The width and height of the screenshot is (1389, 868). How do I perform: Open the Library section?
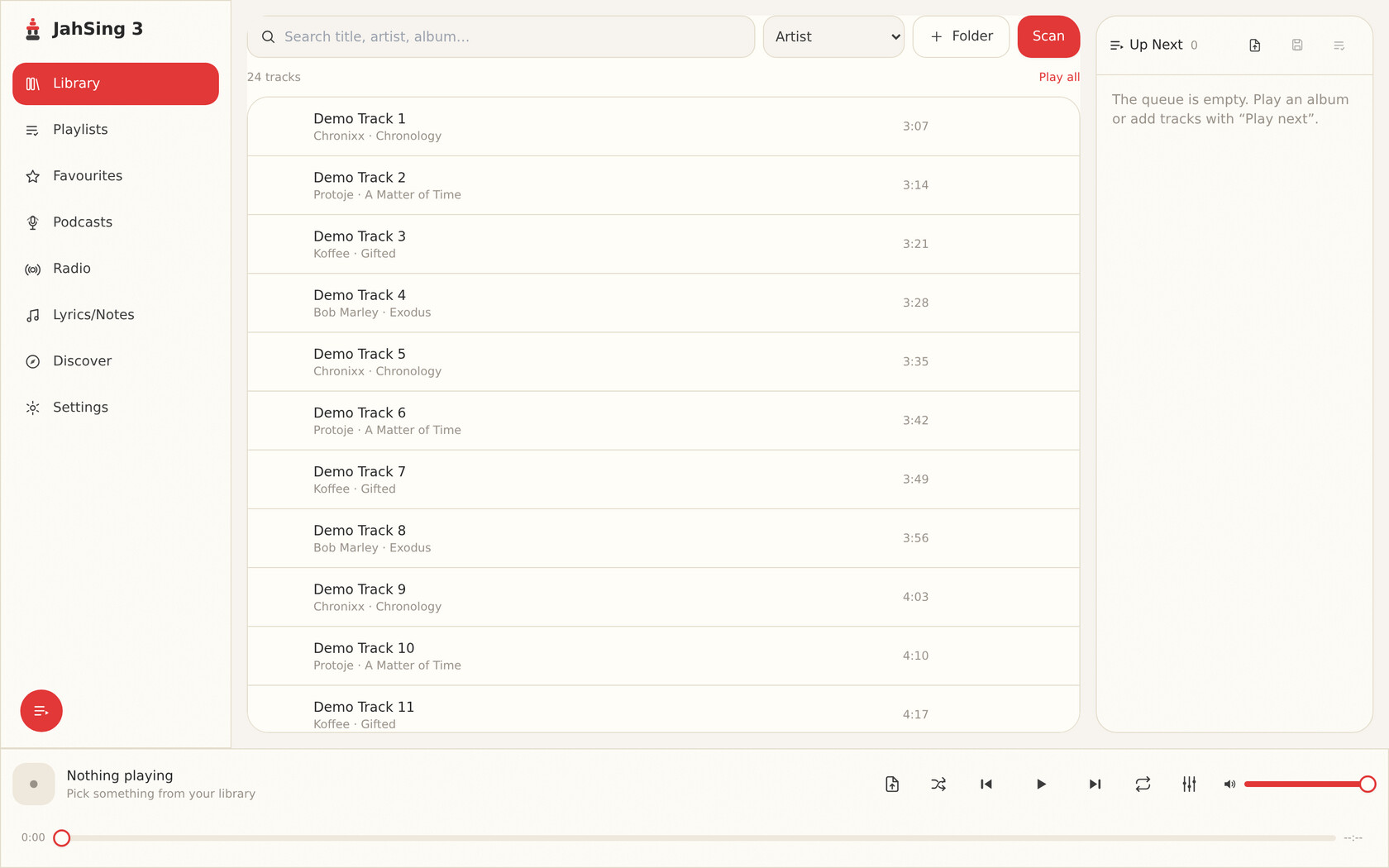(x=116, y=83)
